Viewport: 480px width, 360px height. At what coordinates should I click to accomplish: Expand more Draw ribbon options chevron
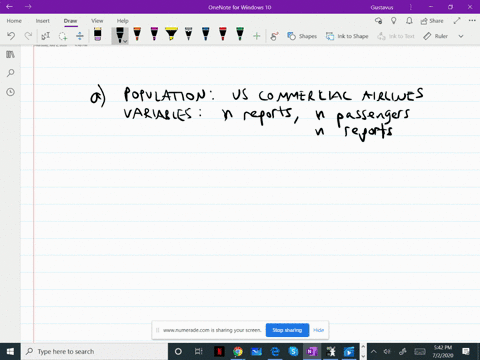click(461, 36)
